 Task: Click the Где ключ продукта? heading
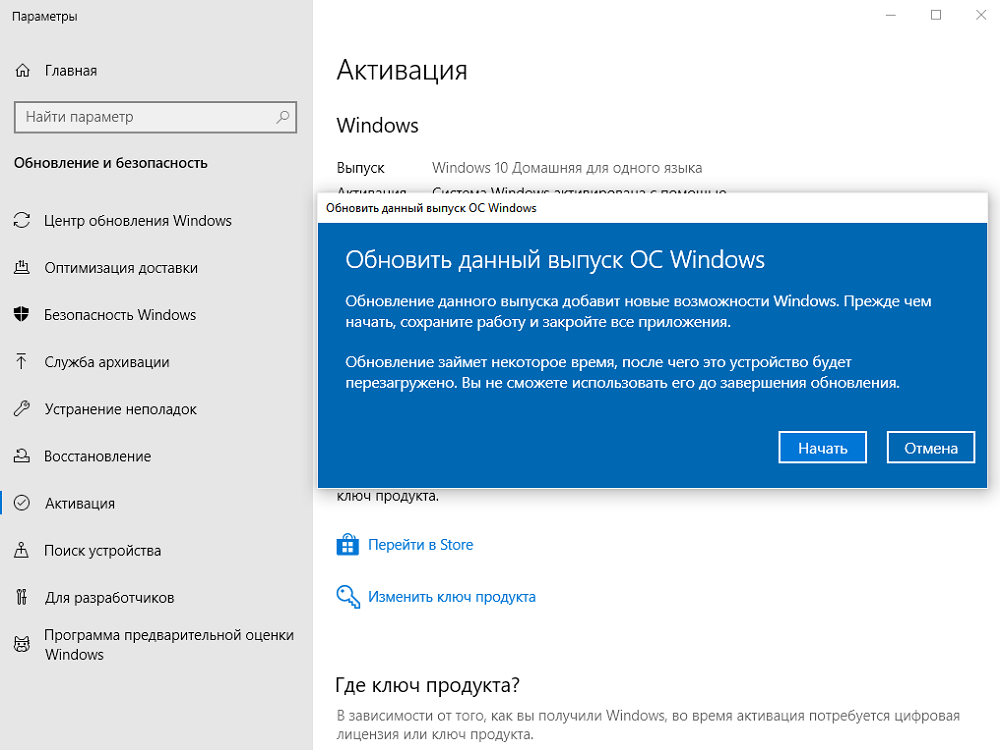pos(427,685)
